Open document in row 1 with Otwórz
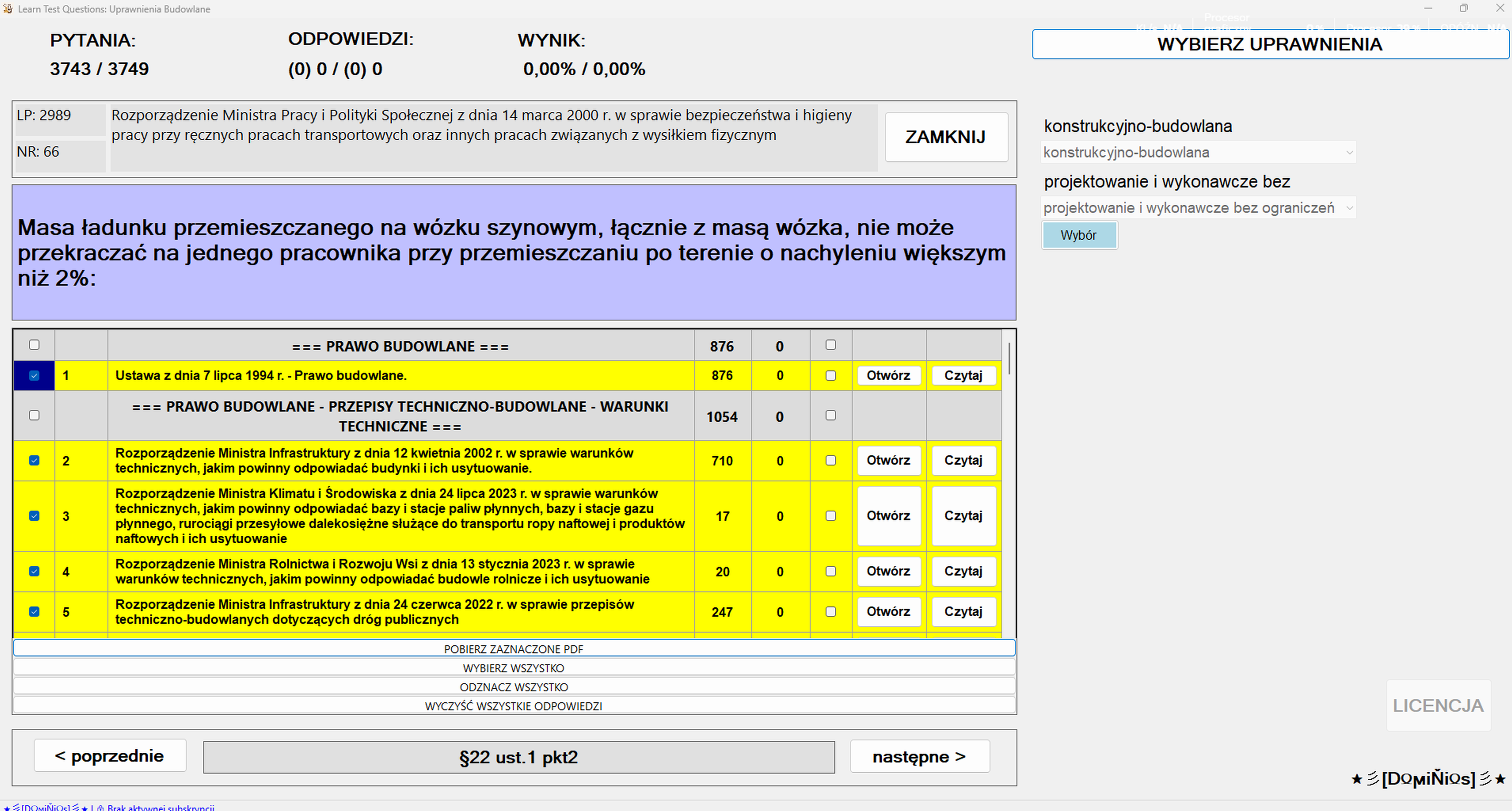The width and height of the screenshot is (1512, 811). [x=888, y=376]
